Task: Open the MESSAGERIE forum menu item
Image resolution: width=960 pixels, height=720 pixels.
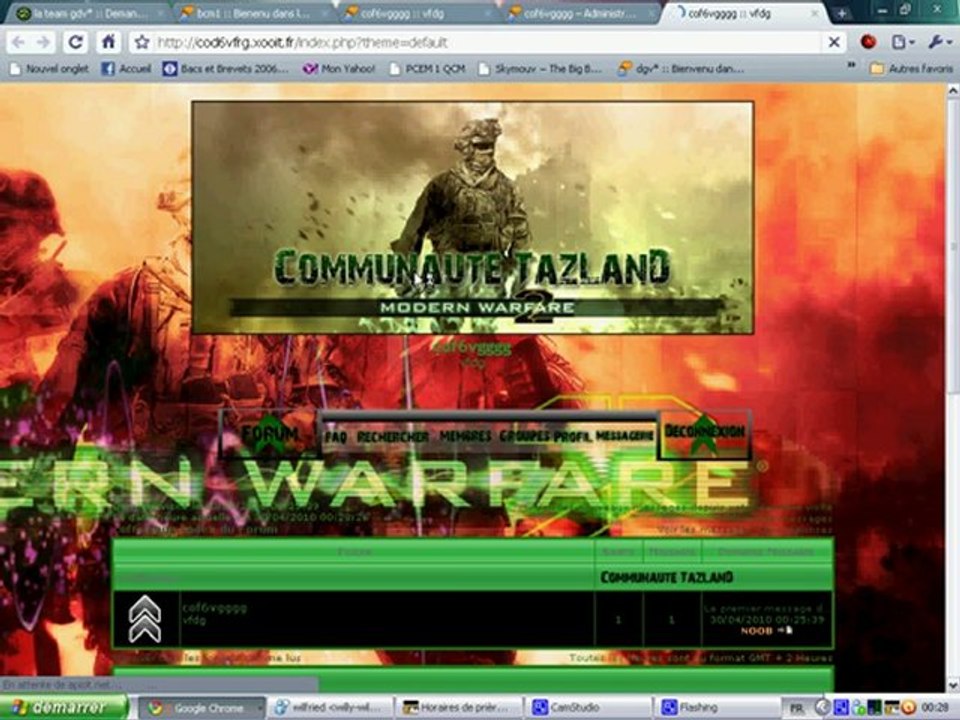Action: click(x=624, y=435)
